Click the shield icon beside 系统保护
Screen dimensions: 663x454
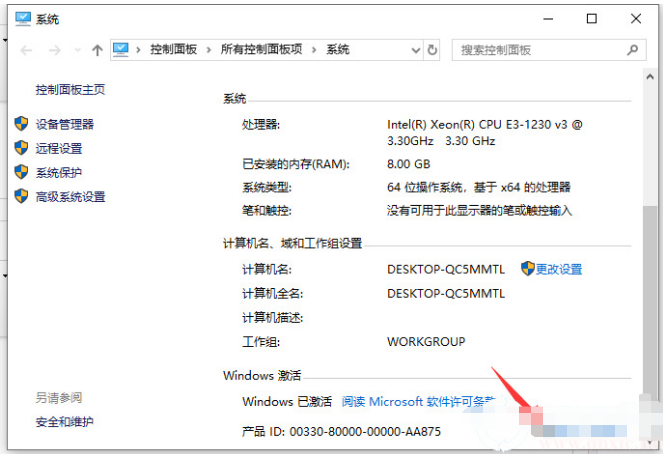coord(21,172)
